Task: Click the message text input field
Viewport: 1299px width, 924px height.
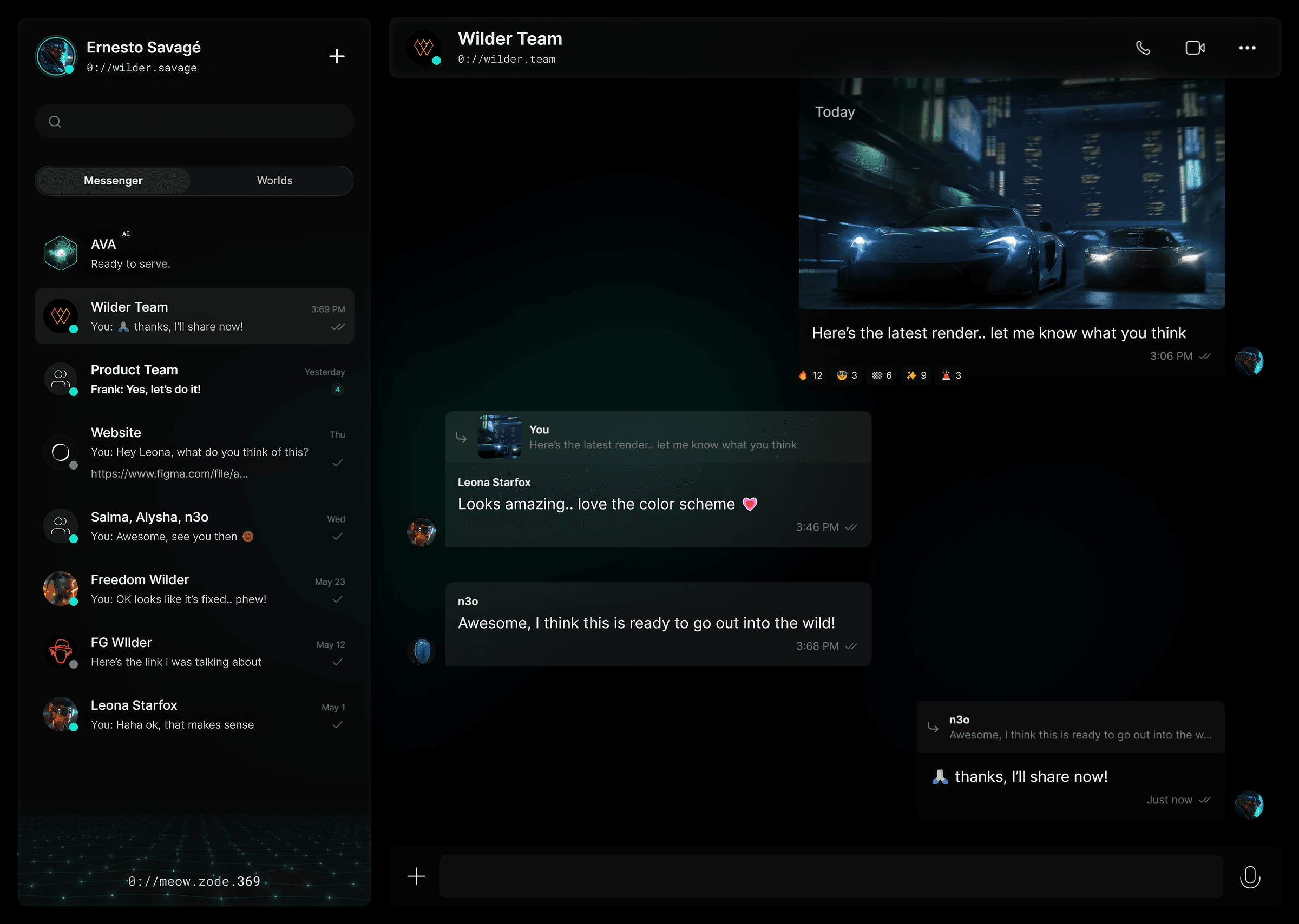Action: (x=830, y=877)
